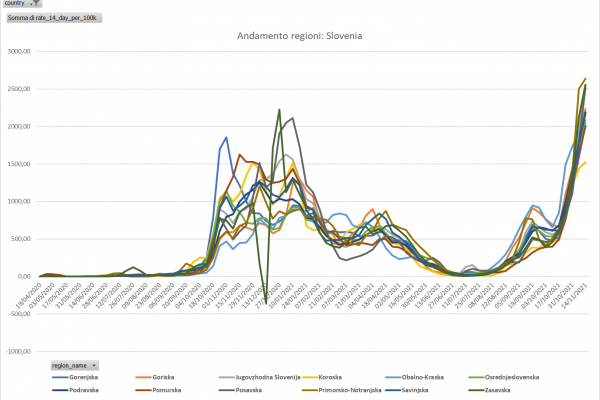Select the -1000,00 vertical axis label
The image size is (600, 400).
[x=18, y=351]
